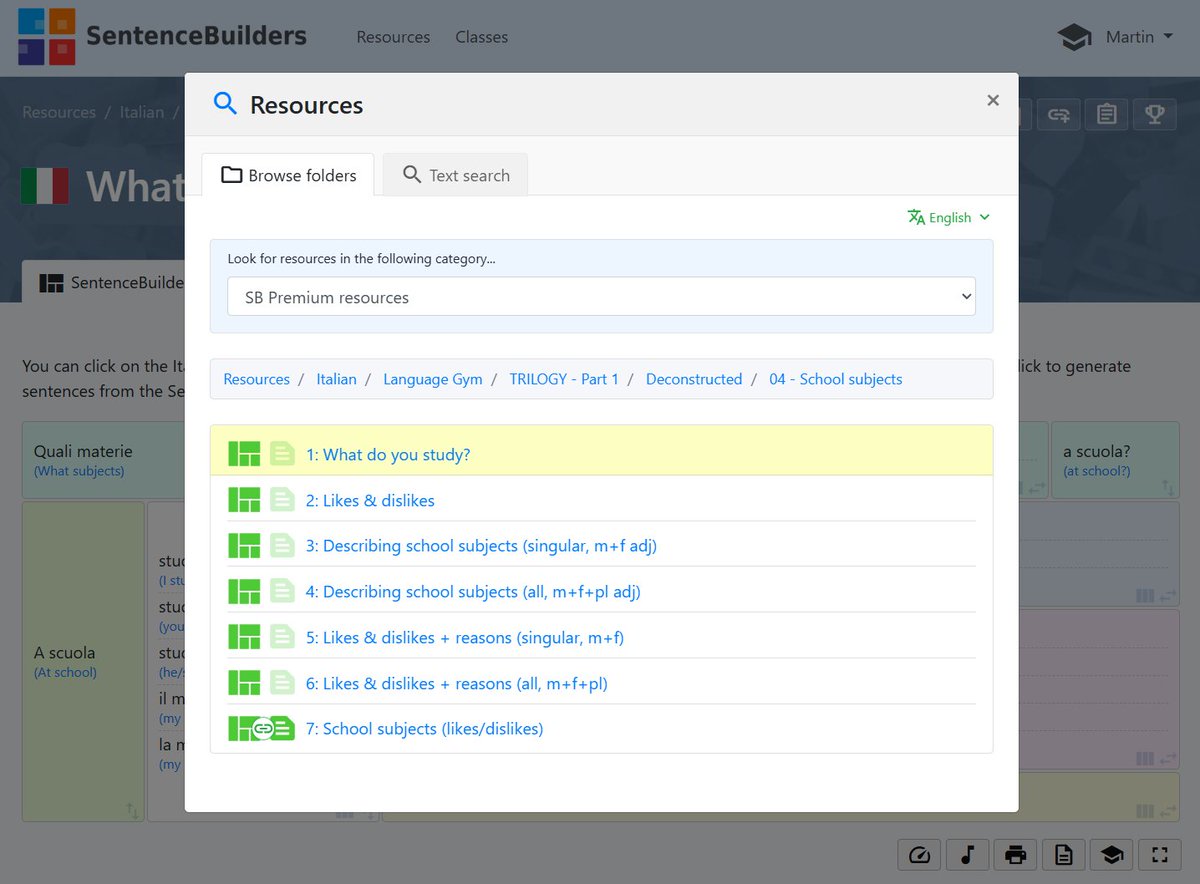Open '7: School subjects (likes/dislikes)' resource
This screenshot has width=1200, height=884.
click(424, 729)
